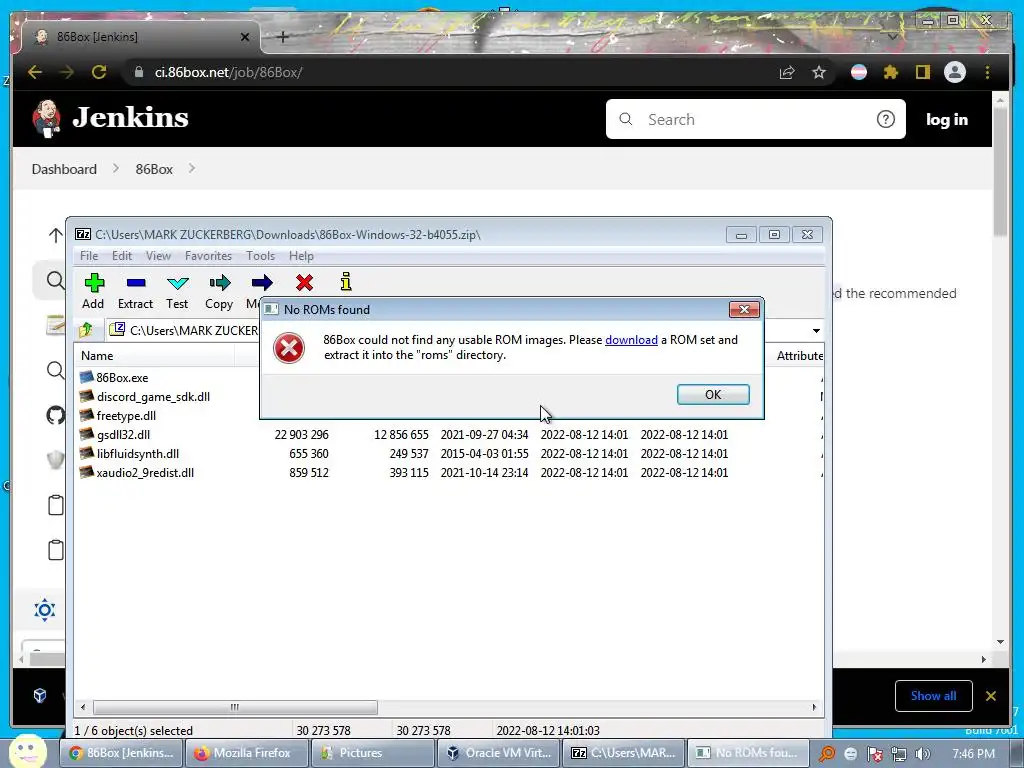Open Oracle VM VirtualBox from the taskbar
Screen dimensions: 1024x768
pyautogui.click(x=499, y=753)
